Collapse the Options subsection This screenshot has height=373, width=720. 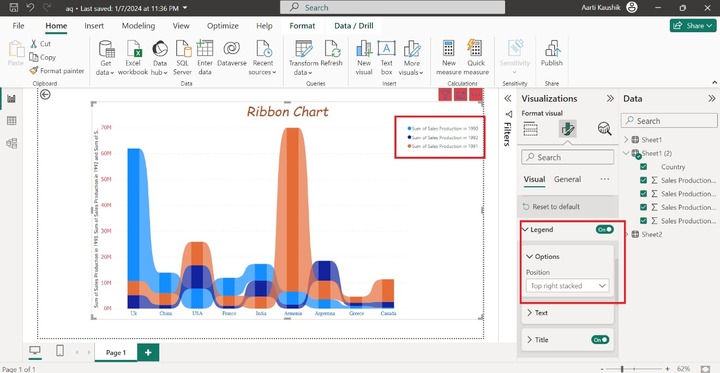(x=529, y=256)
